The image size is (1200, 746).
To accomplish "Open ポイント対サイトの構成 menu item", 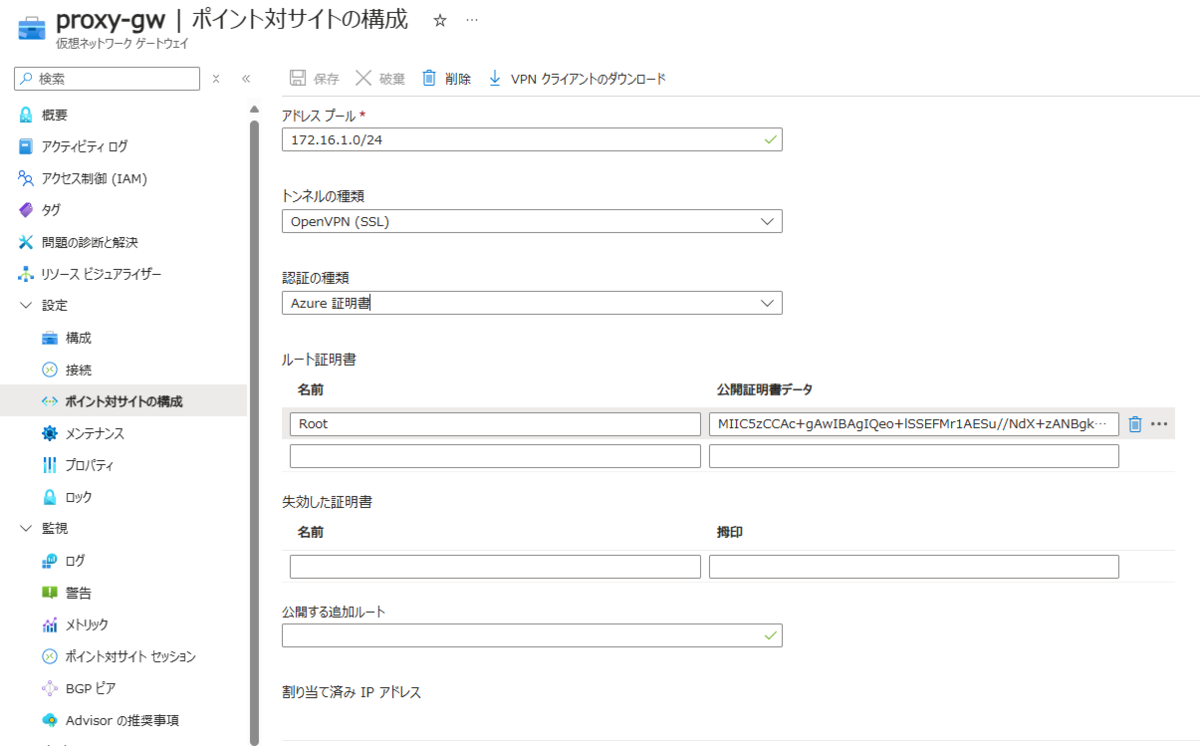I will 124,401.
